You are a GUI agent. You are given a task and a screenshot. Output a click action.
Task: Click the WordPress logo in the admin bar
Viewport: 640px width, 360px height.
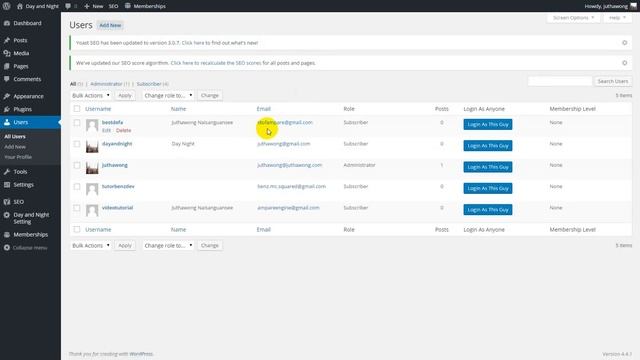point(7,6)
